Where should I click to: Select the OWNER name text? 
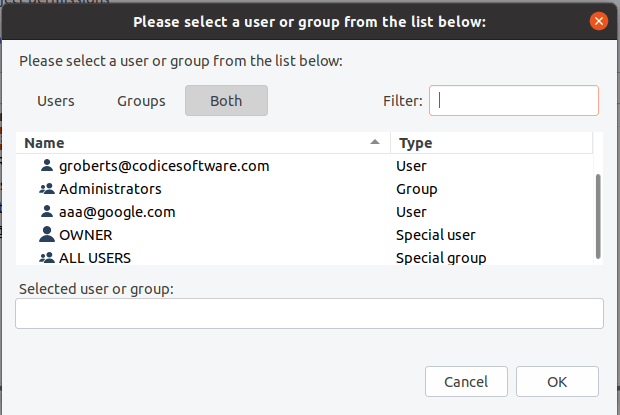tap(85, 235)
